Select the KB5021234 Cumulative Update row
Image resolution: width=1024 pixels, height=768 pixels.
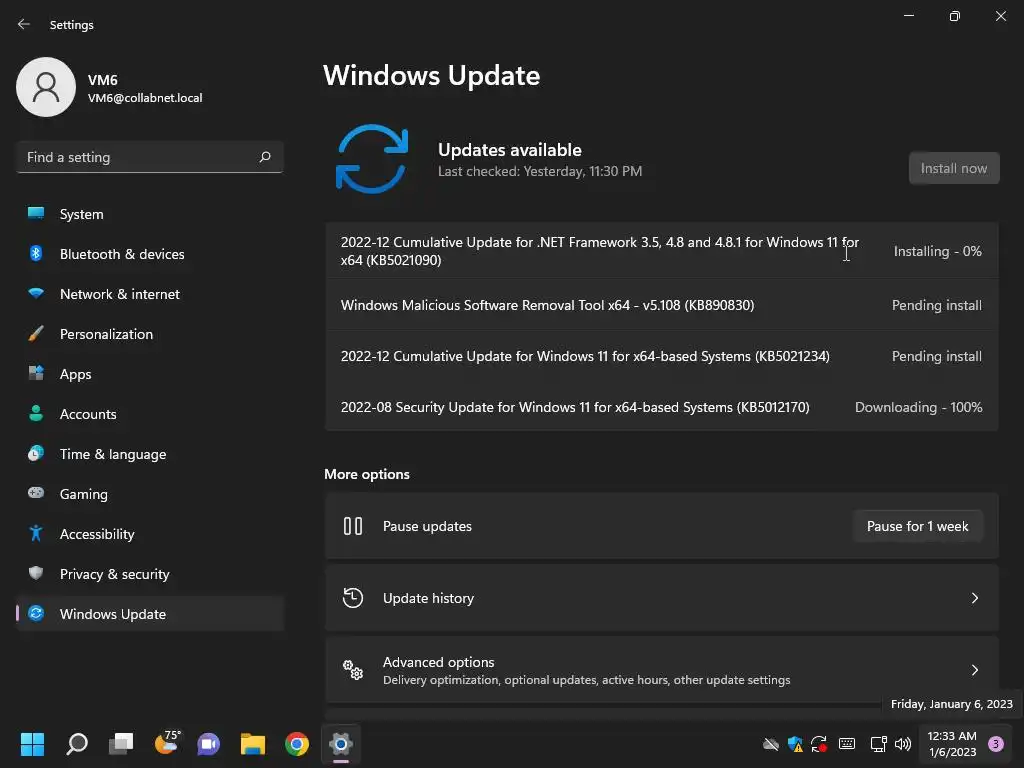(662, 356)
